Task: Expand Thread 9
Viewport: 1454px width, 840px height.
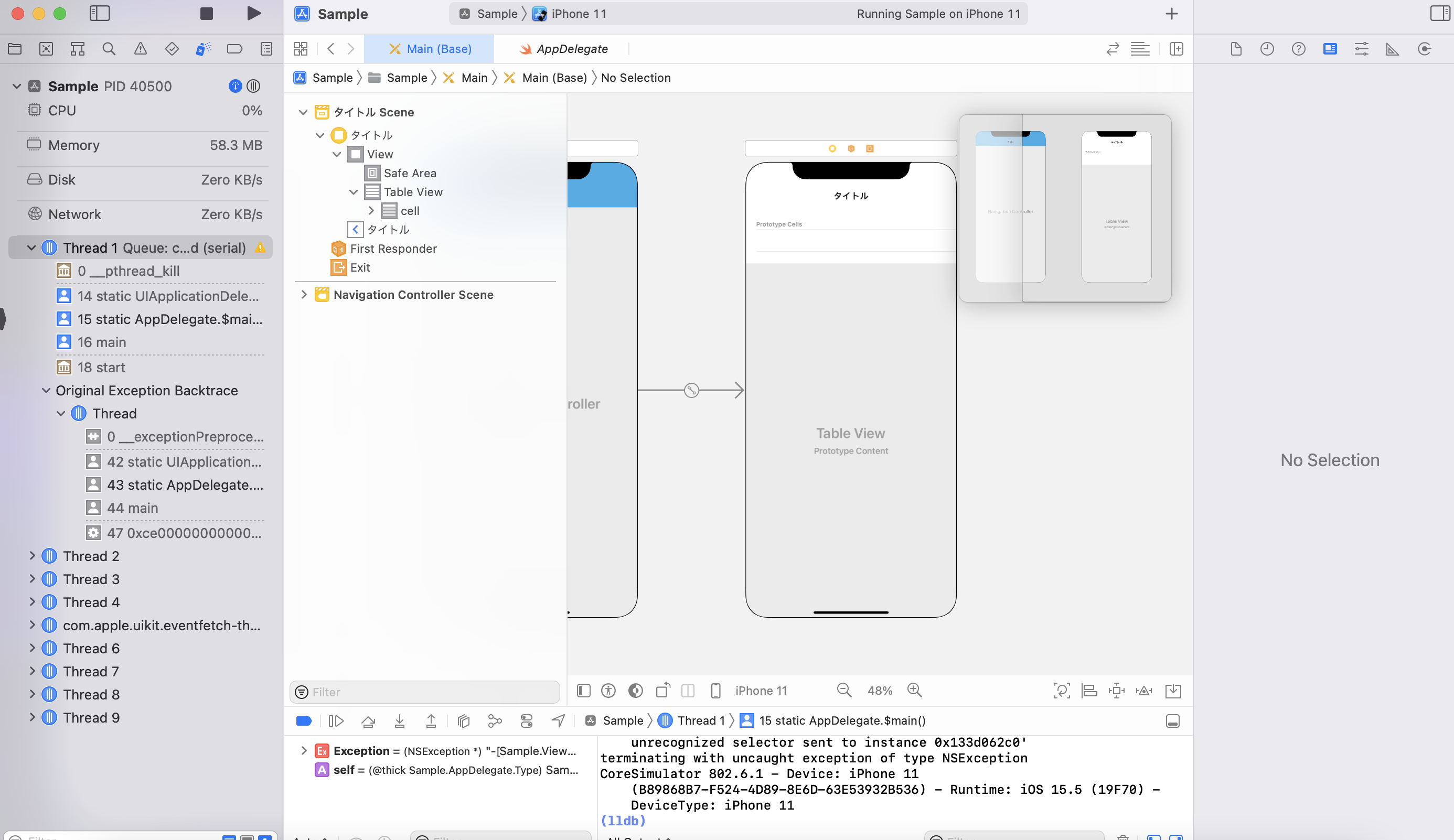Action: 33,717
